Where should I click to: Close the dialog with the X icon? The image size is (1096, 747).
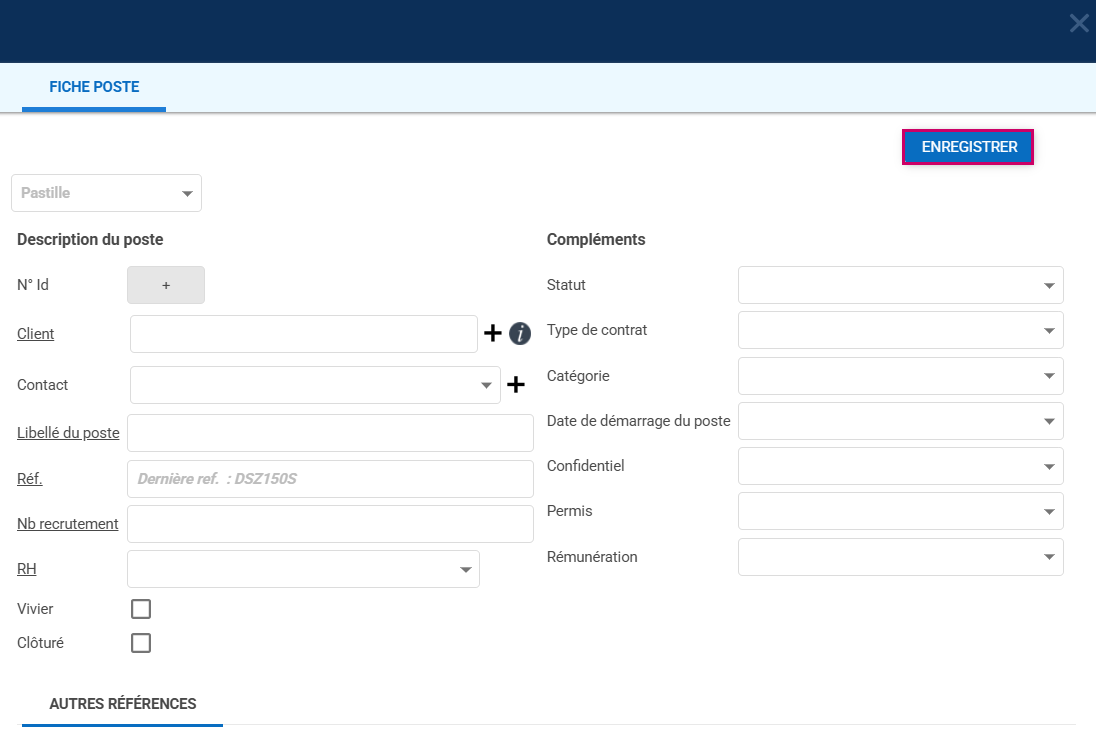1079,23
